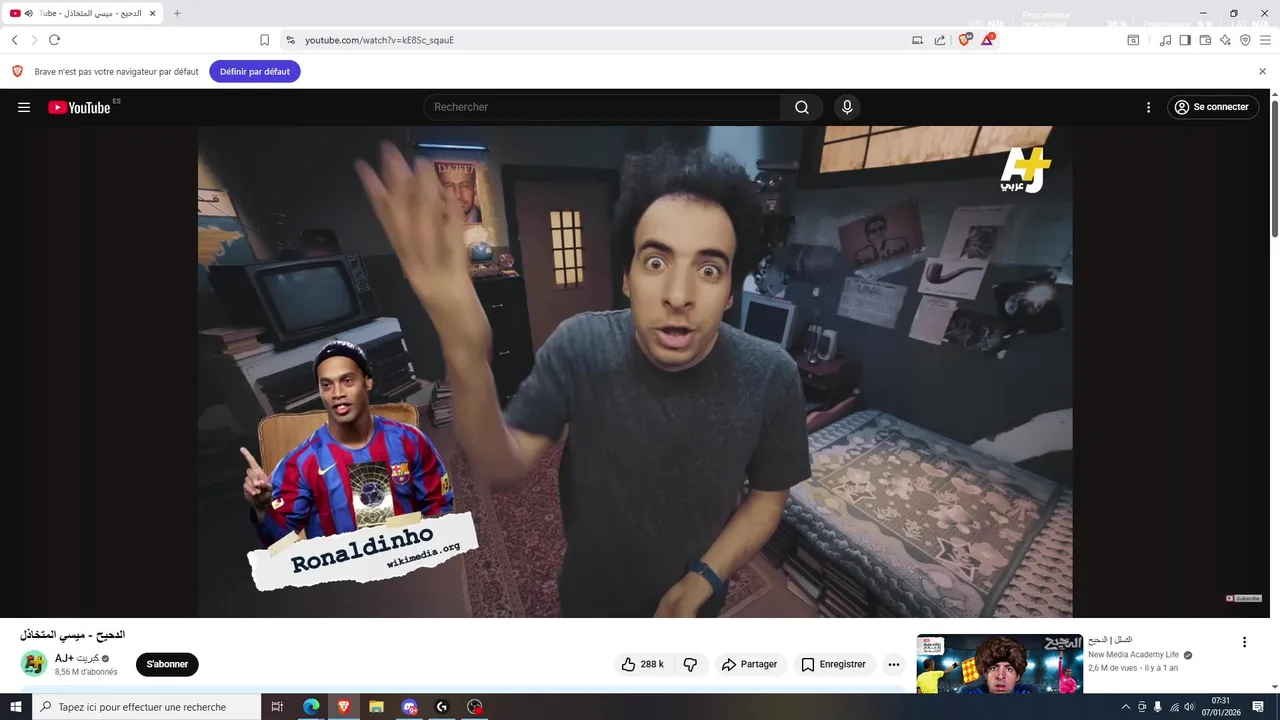Viewport: 1280px width, 720px height.
Task: Click Définir par défaut button
Action: (x=255, y=72)
